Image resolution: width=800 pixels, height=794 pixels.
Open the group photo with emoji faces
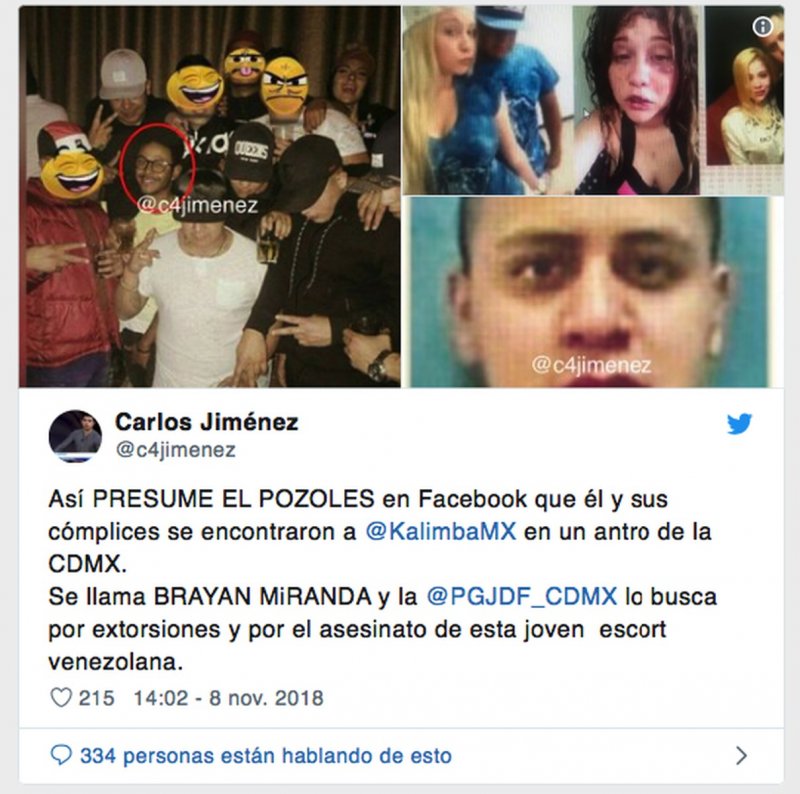click(210, 196)
